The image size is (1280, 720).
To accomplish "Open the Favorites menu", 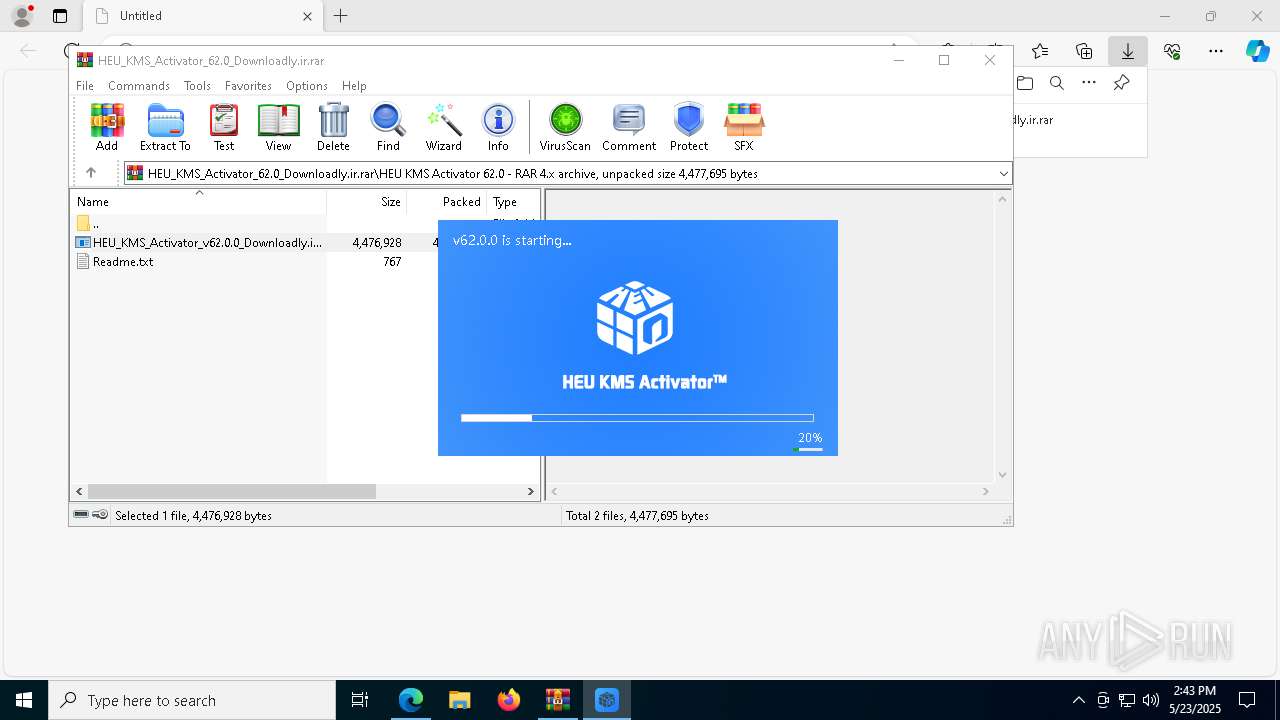I will [248, 86].
